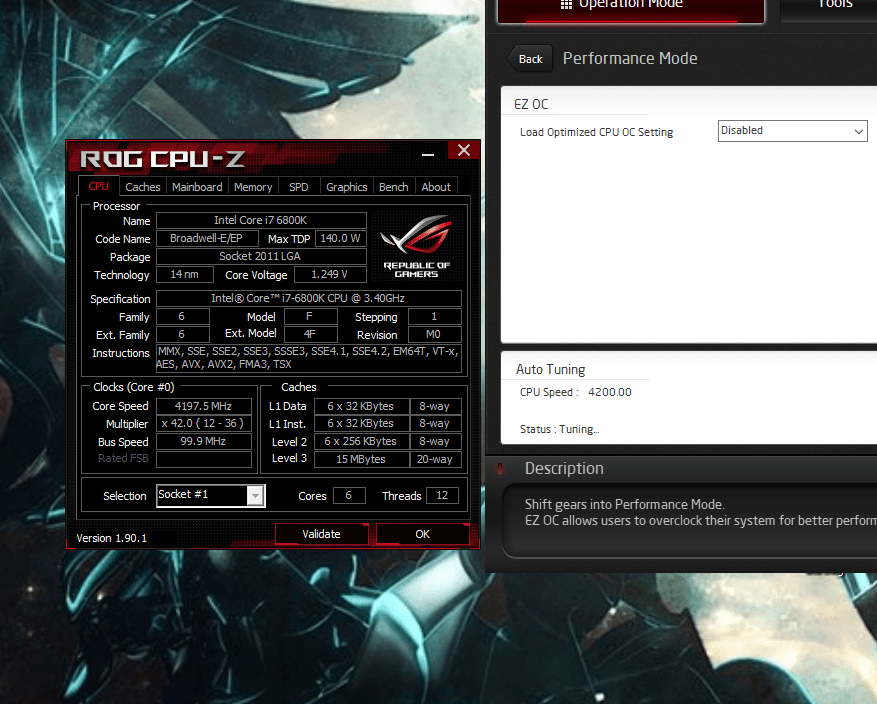877x704 pixels.
Task: Open the About tab
Action: coord(436,187)
